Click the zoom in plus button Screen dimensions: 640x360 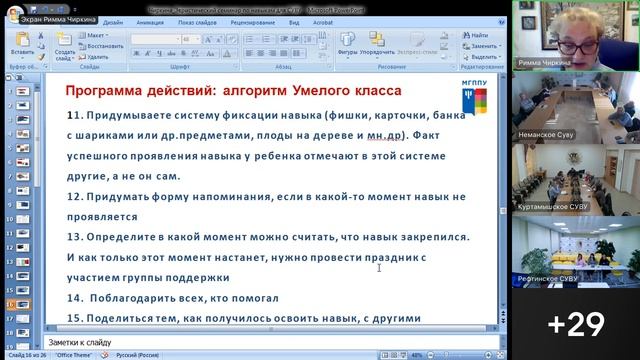[488, 355]
